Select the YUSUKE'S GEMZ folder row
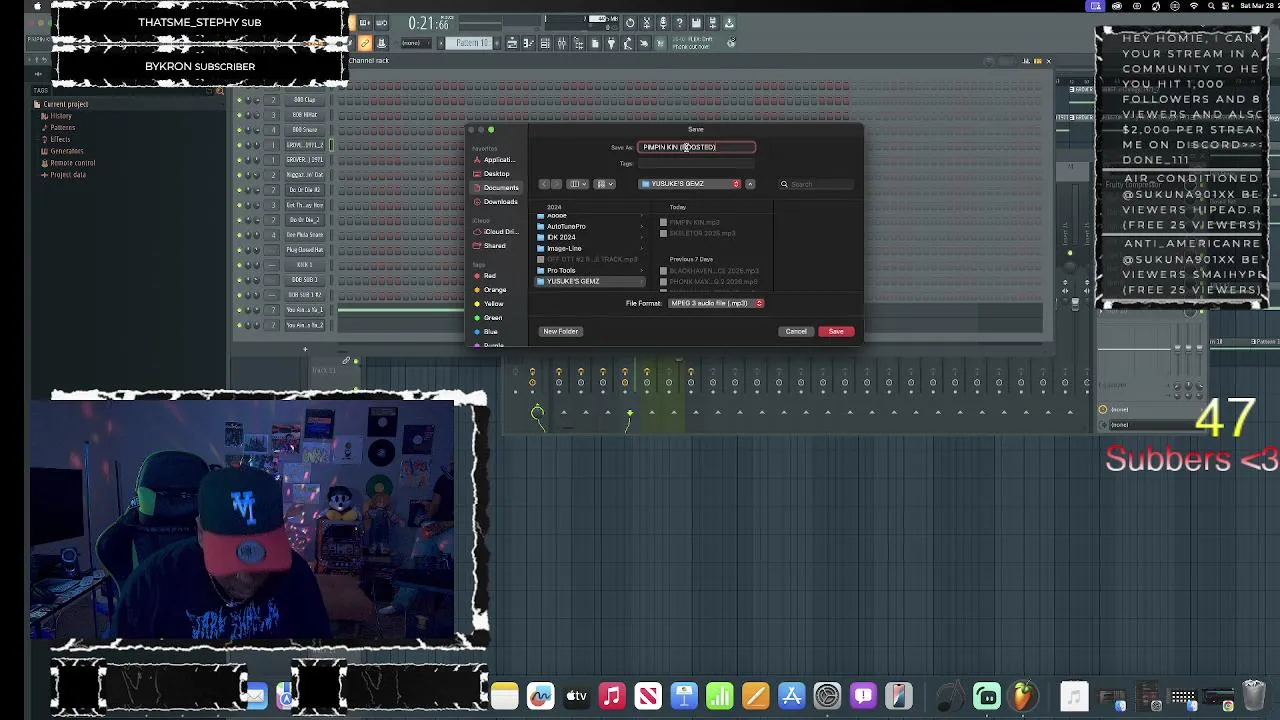 592,281
